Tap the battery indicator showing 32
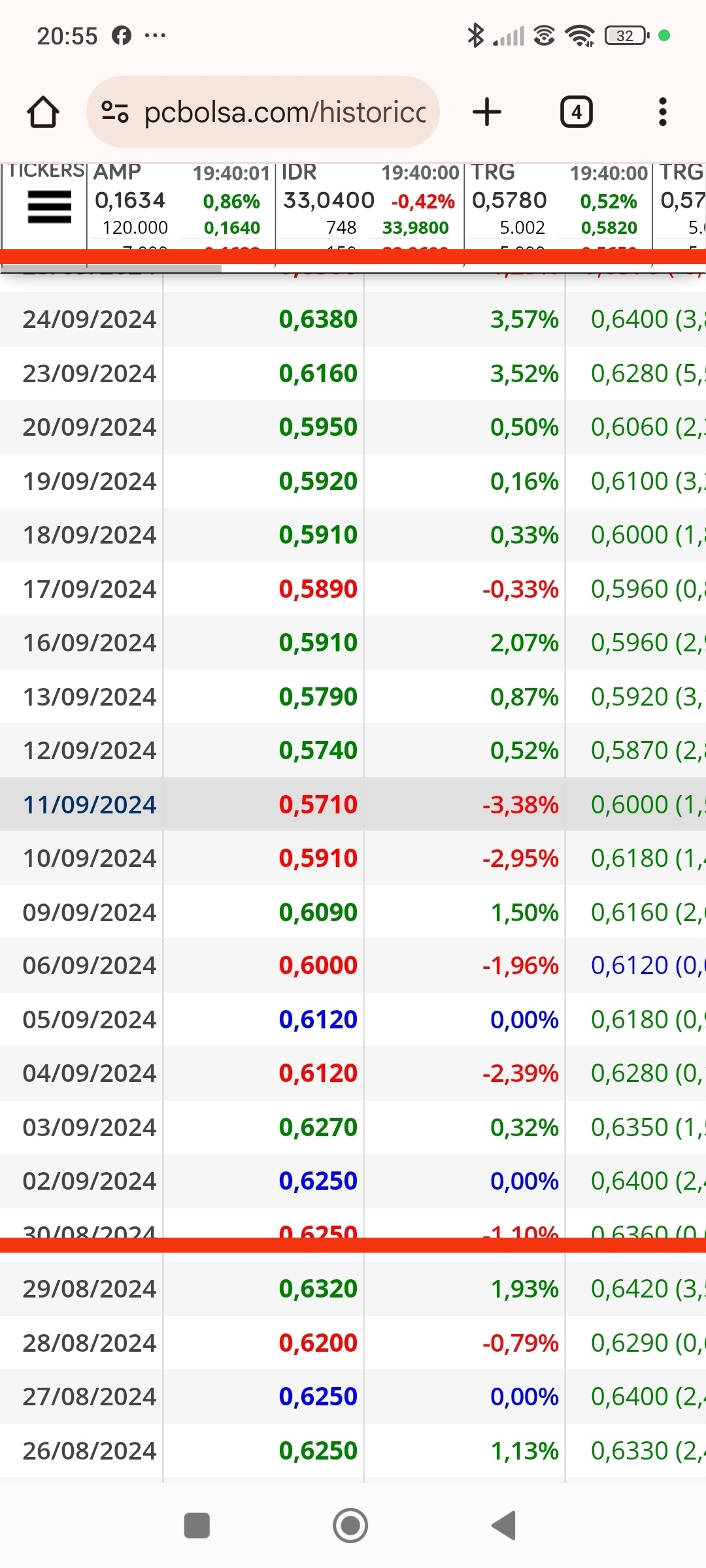The width and height of the screenshot is (706, 1568). coord(627,35)
